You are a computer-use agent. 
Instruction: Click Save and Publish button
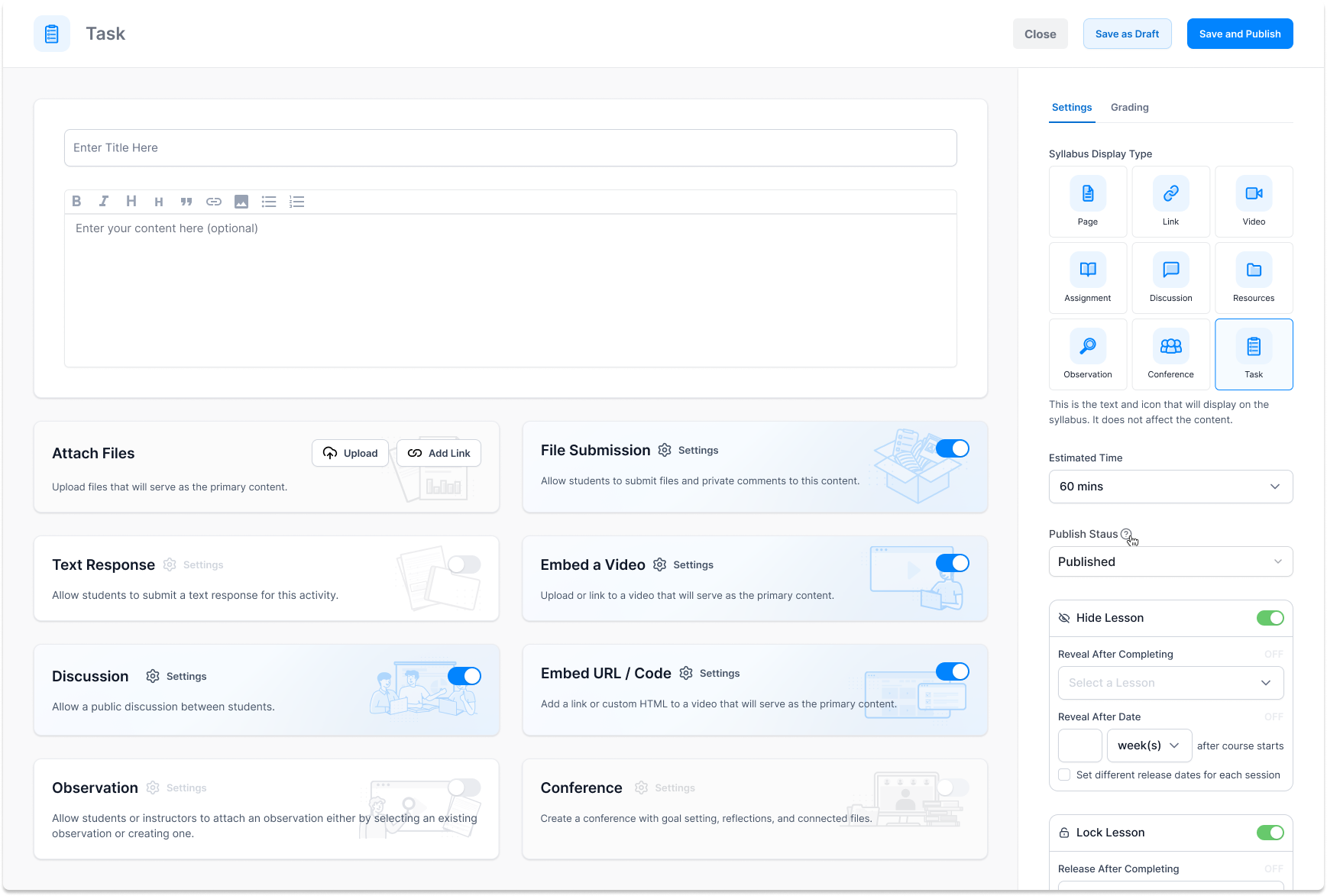[1239, 34]
